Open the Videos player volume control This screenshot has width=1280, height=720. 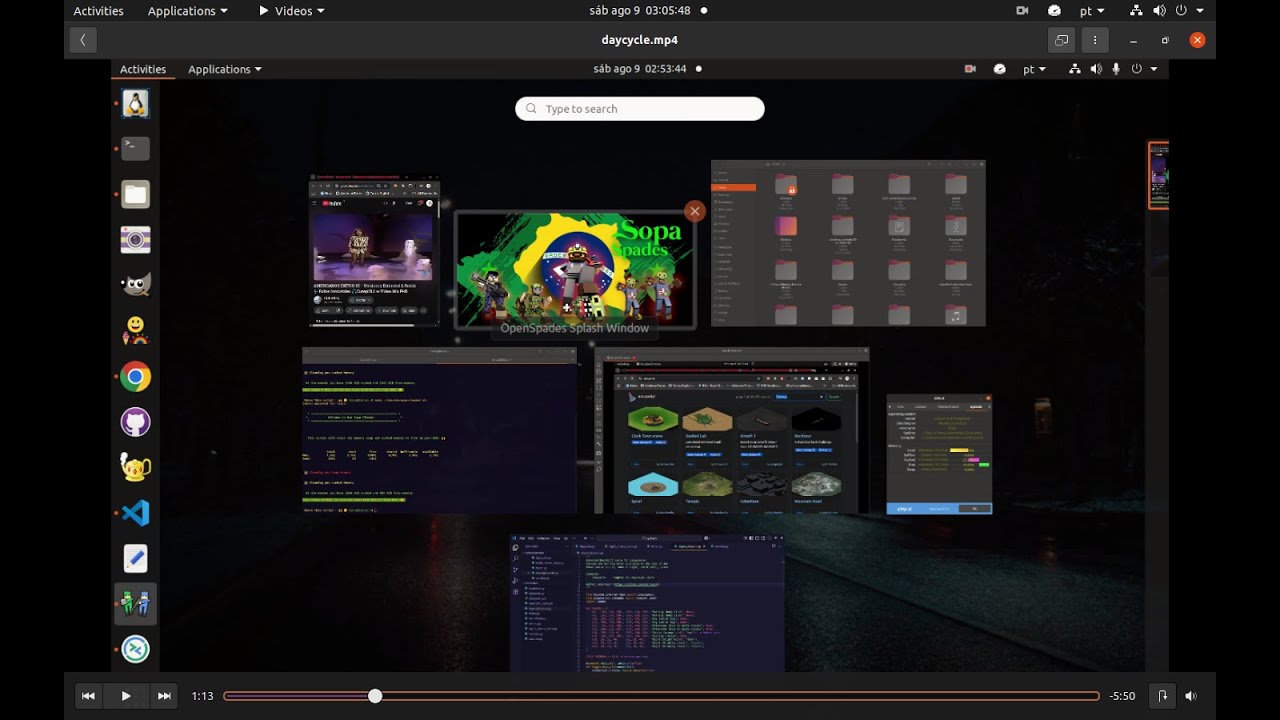(x=1191, y=696)
